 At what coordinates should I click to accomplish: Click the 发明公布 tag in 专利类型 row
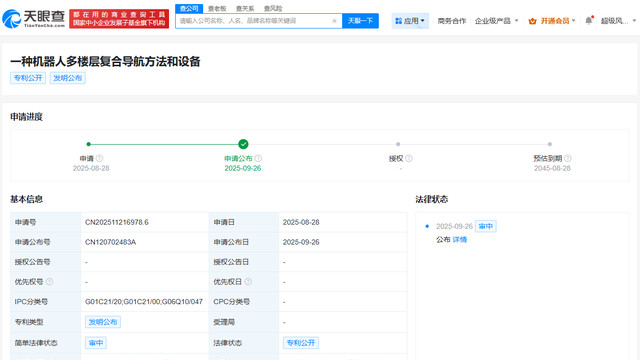tap(103, 322)
